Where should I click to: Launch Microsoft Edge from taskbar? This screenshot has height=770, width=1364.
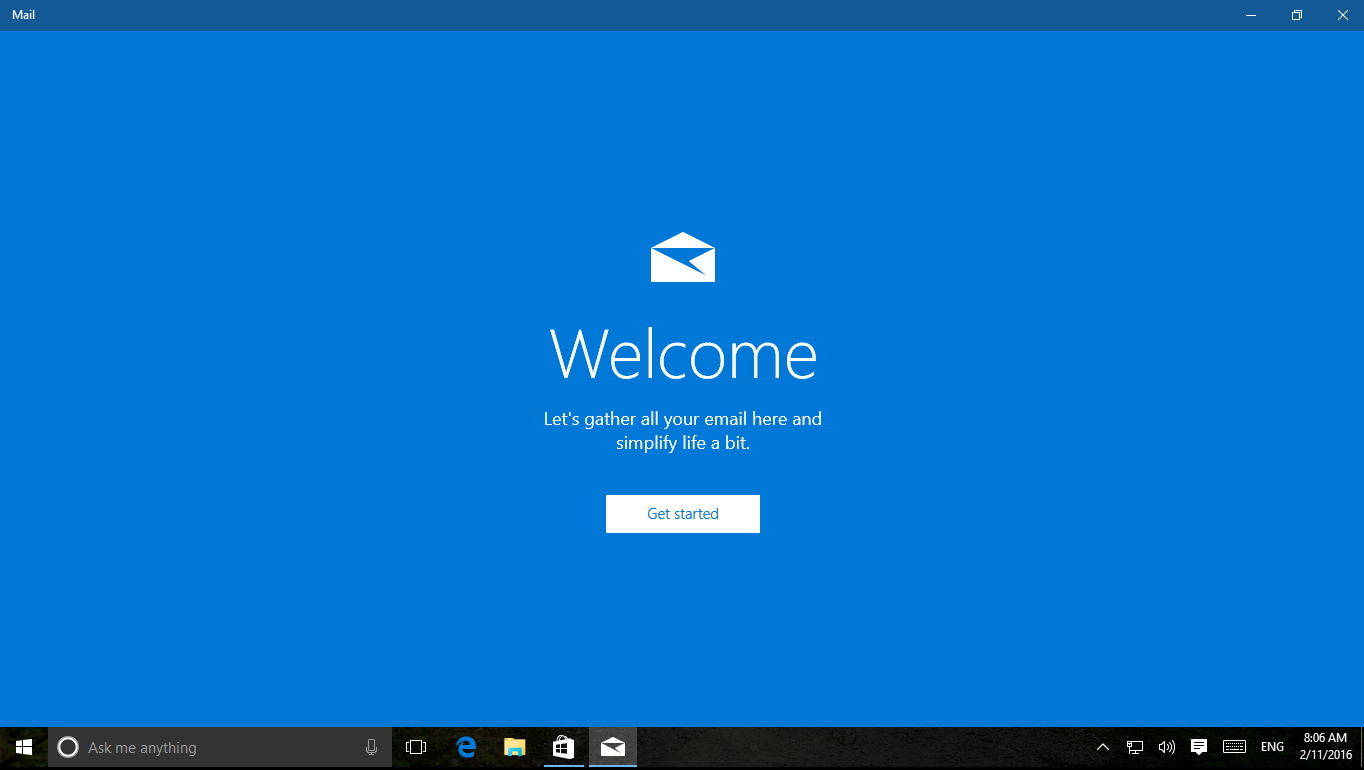click(x=466, y=747)
